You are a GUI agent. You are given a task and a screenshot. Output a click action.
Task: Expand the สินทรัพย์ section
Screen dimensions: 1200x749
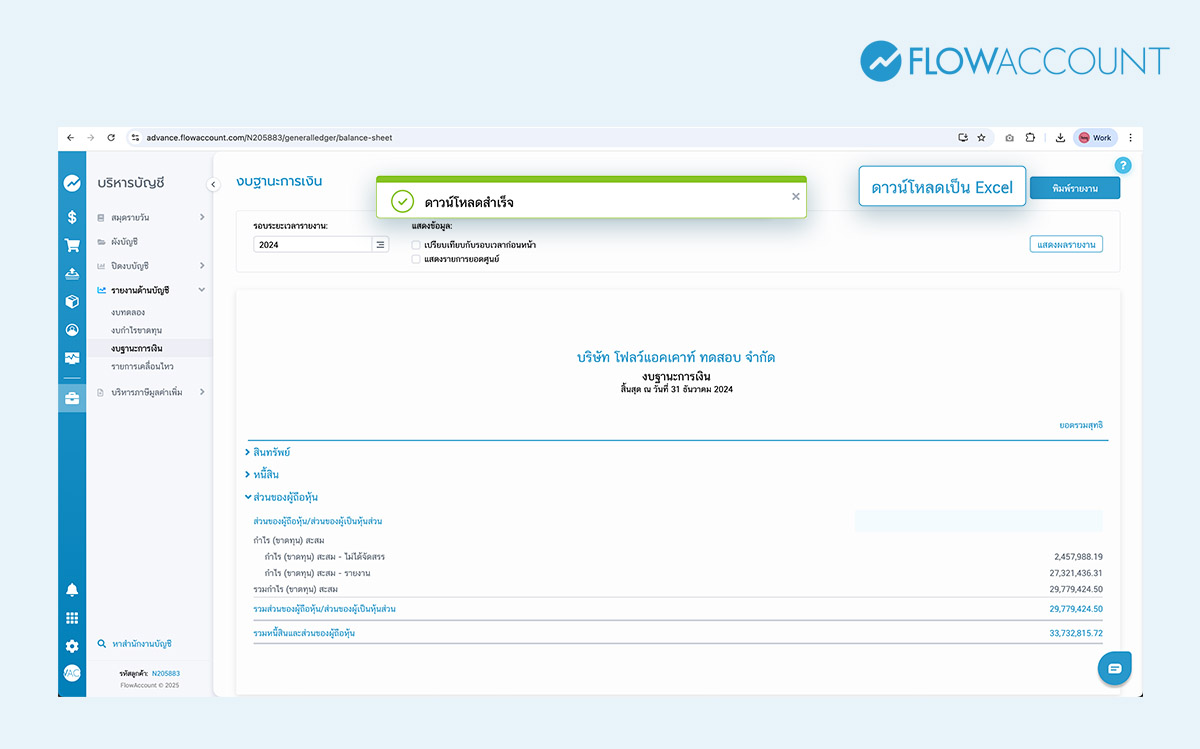(268, 453)
